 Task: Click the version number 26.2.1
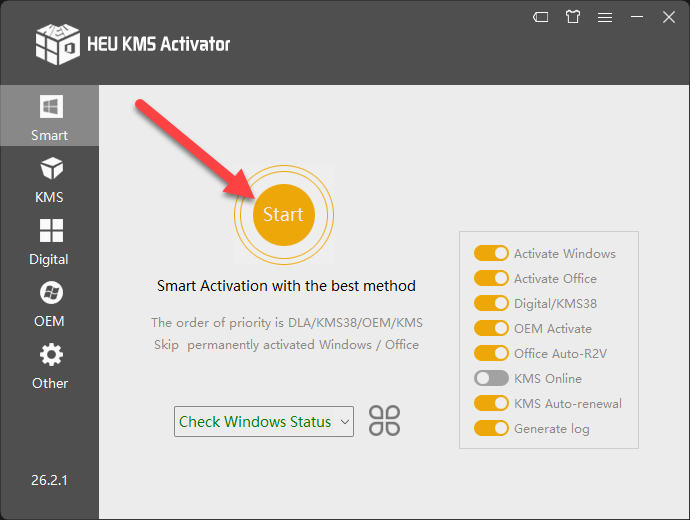click(x=49, y=480)
